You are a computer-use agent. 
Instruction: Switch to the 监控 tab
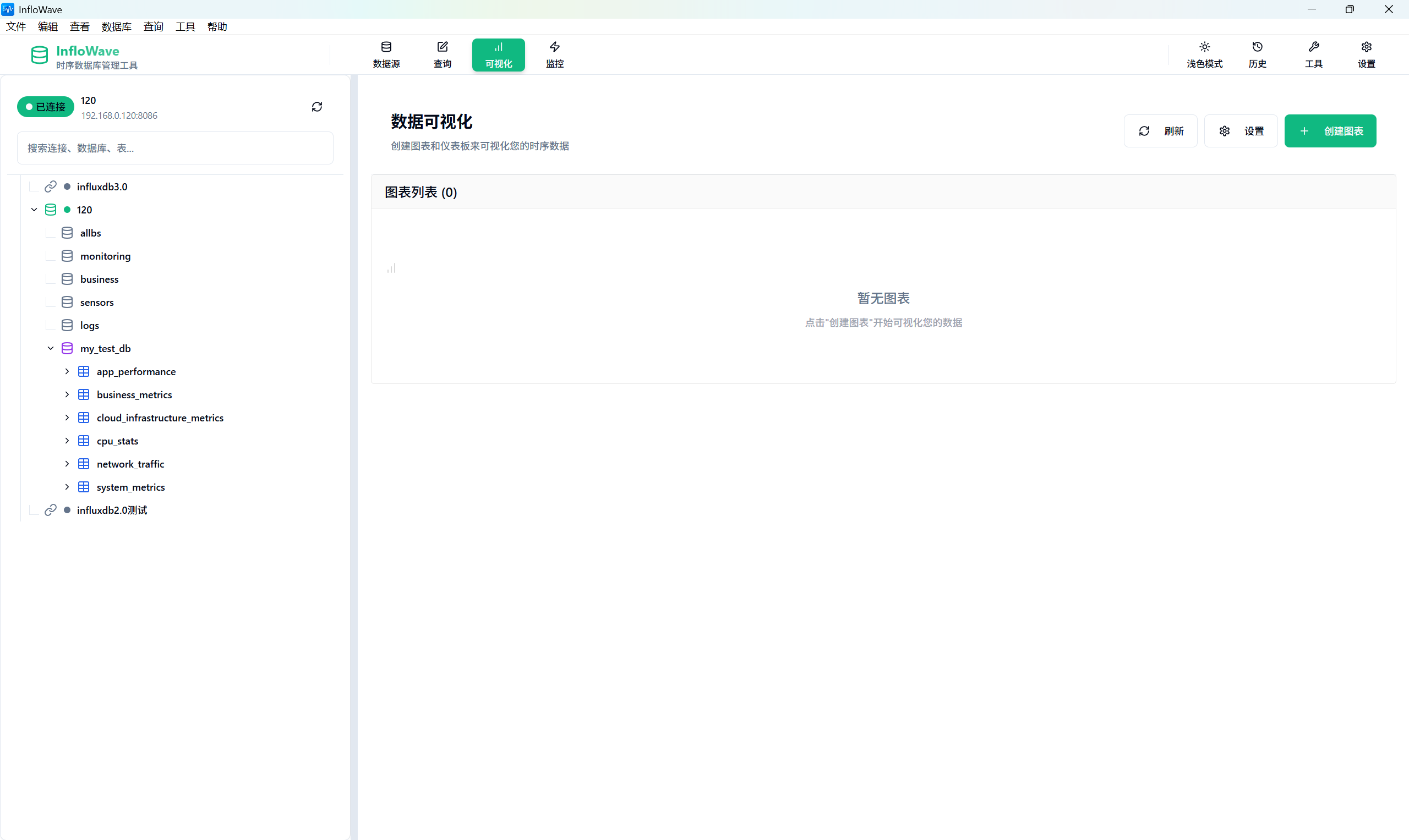(554, 55)
